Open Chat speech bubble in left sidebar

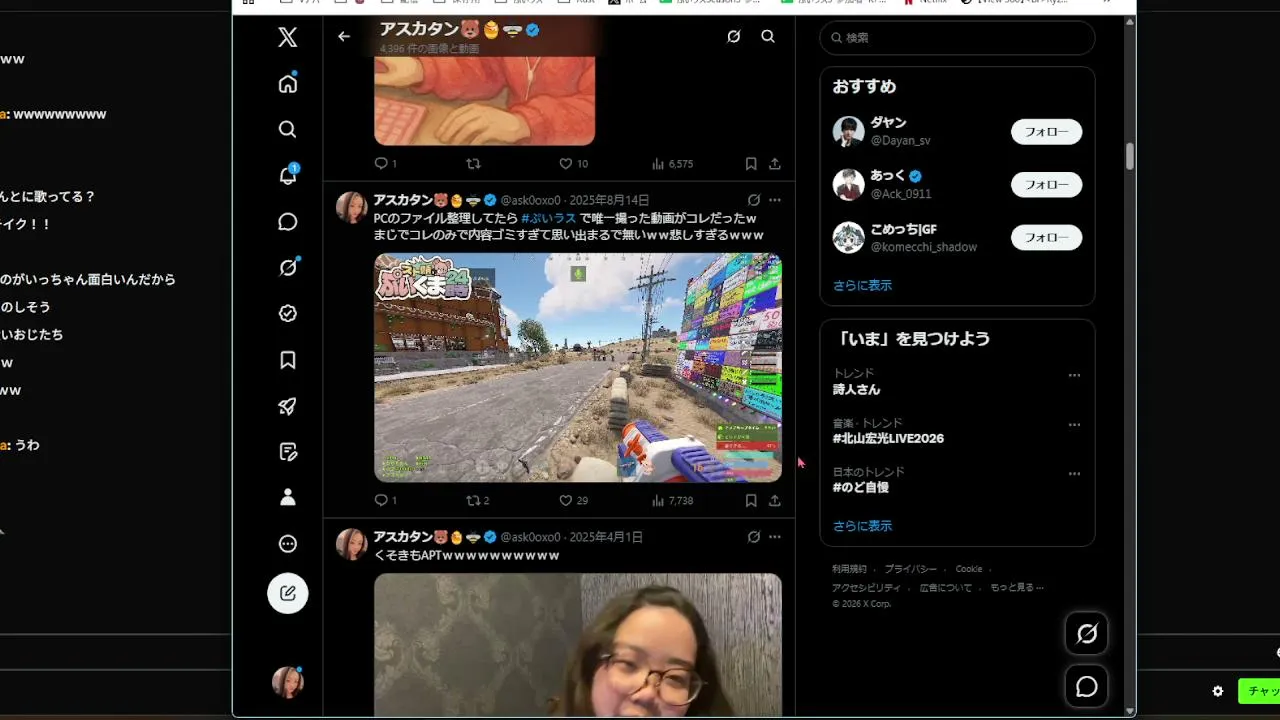(x=288, y=222)
